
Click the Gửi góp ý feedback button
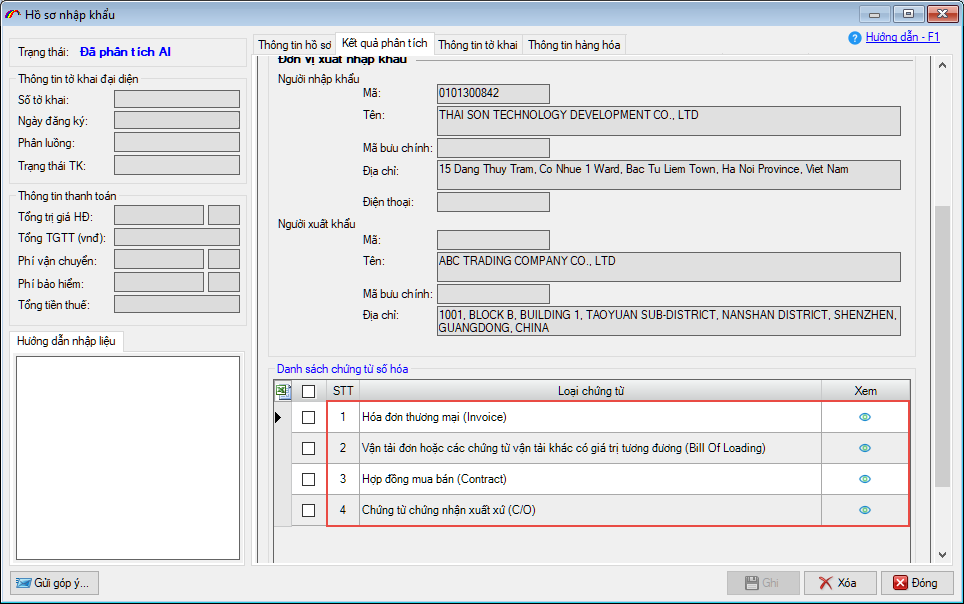(54, 583)
